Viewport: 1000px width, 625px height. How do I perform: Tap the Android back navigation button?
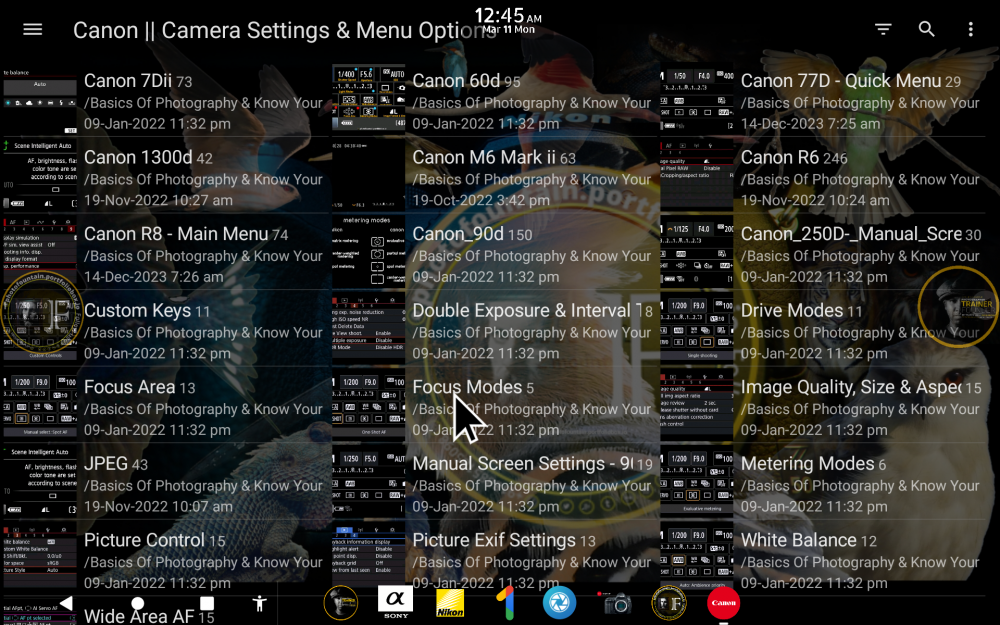pyautogui.click(x=66, y=603)
